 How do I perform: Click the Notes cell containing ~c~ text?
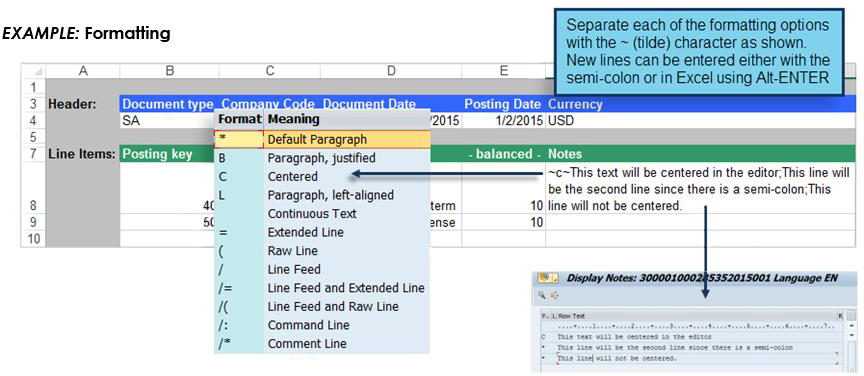[700, 189]
